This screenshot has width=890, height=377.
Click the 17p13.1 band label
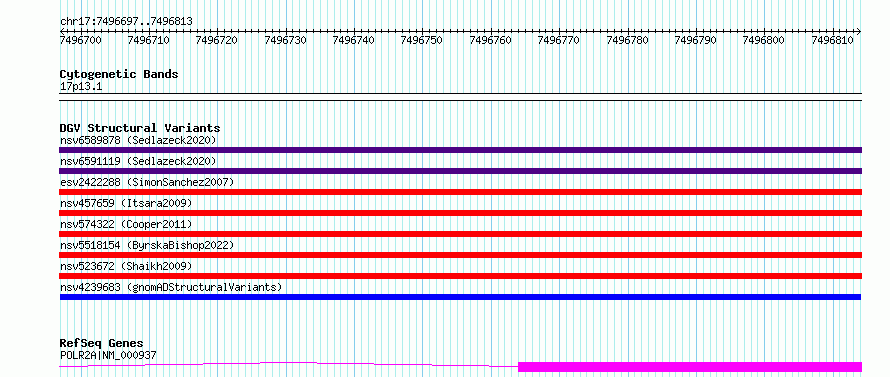click(x=81, y=87)
